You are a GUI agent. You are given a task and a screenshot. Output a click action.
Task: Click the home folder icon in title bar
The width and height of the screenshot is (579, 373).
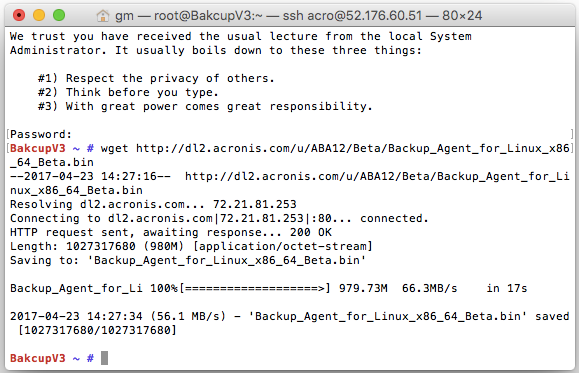103,16
